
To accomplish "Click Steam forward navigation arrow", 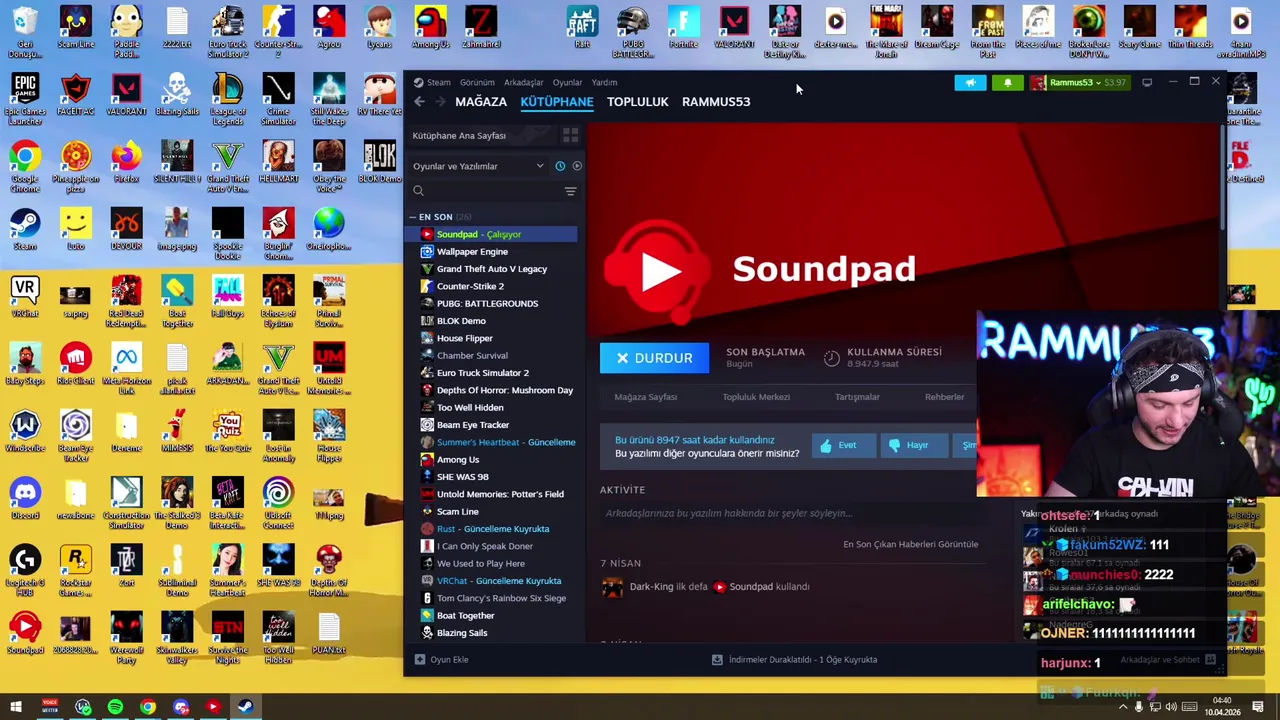I will [x=441, y=102].
